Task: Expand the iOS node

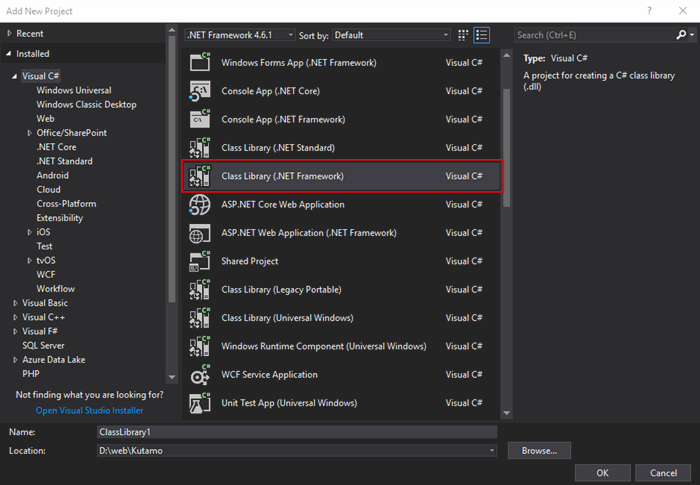Action: 29,232
